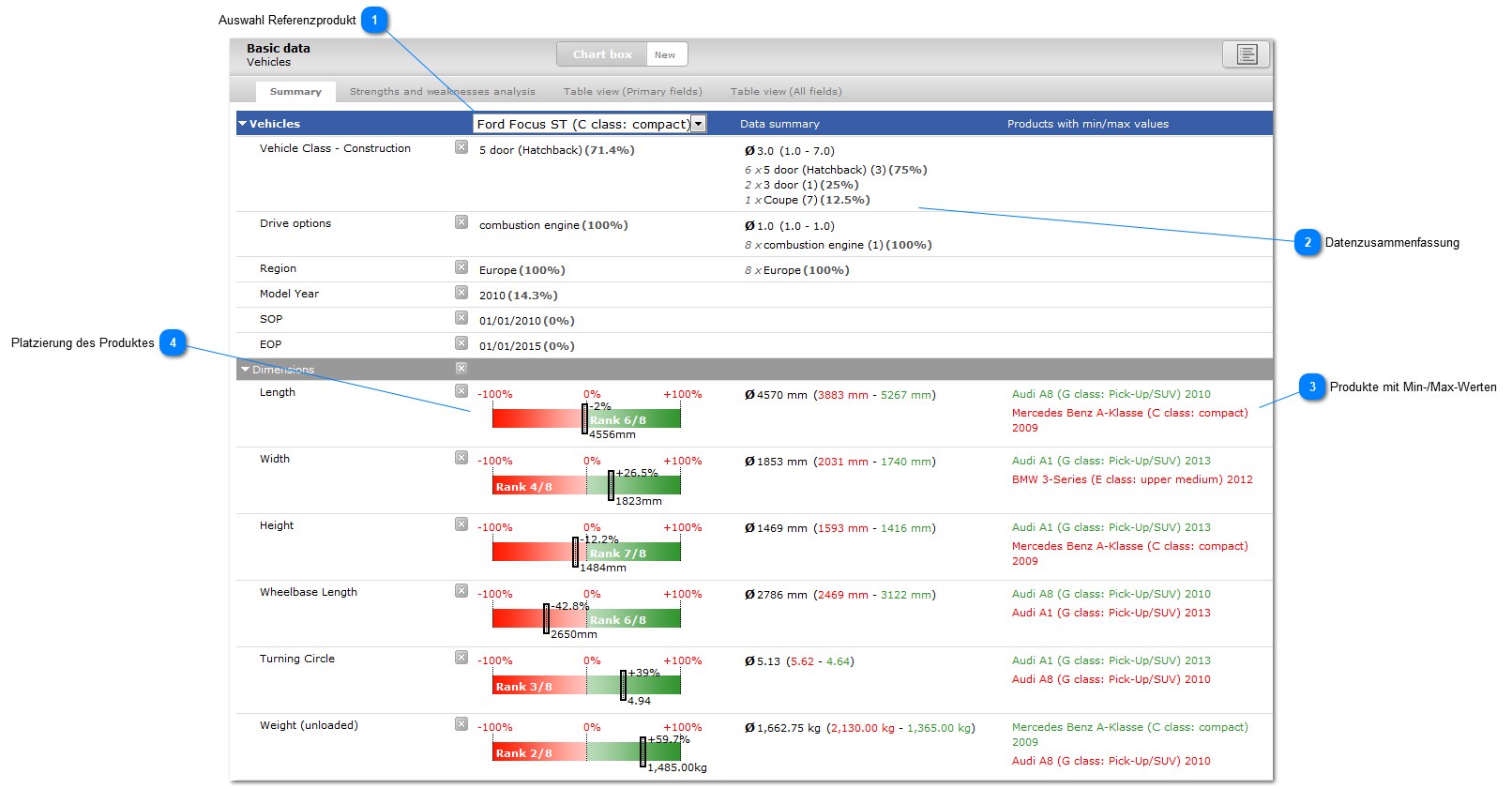This screenshot has width=1512, height=789.
Task: Click the combustion engine (100%) value
Action: point(553,225)
